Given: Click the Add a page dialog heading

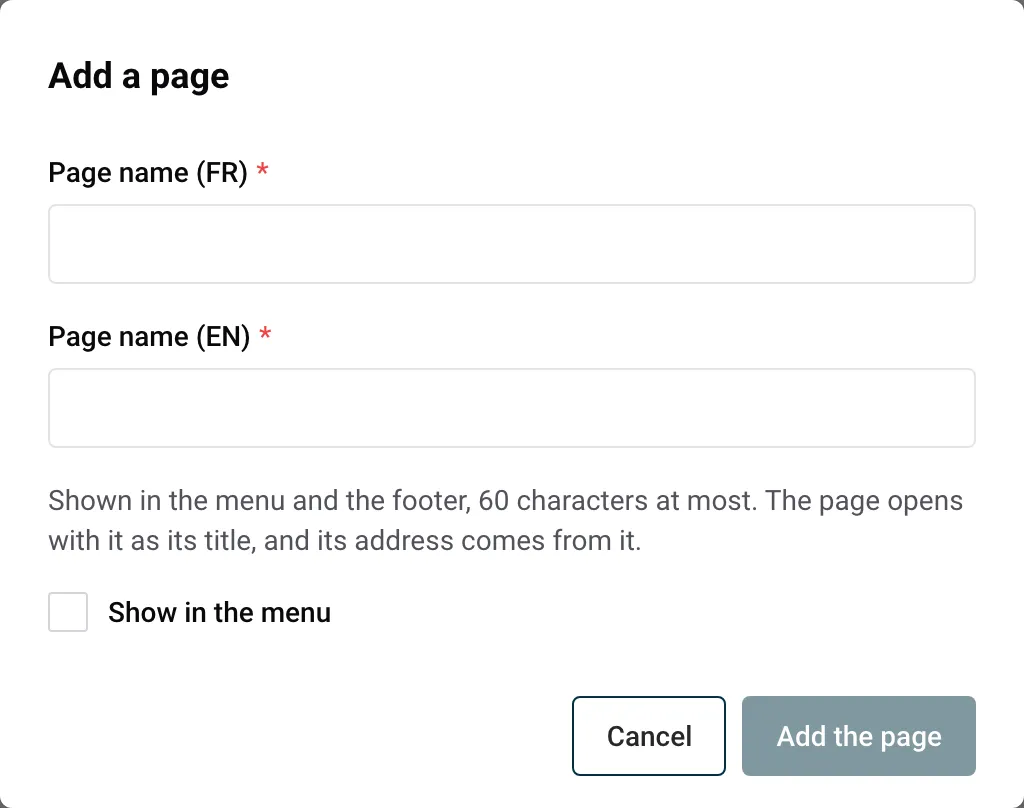Looking at the screenshot, I should [138, 76].
